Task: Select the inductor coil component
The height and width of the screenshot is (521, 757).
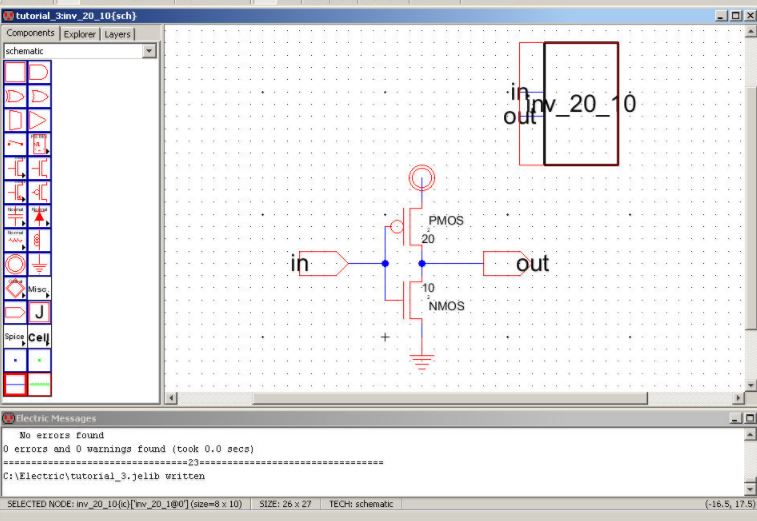Action: pyautogui.click(x=40, y=240)
